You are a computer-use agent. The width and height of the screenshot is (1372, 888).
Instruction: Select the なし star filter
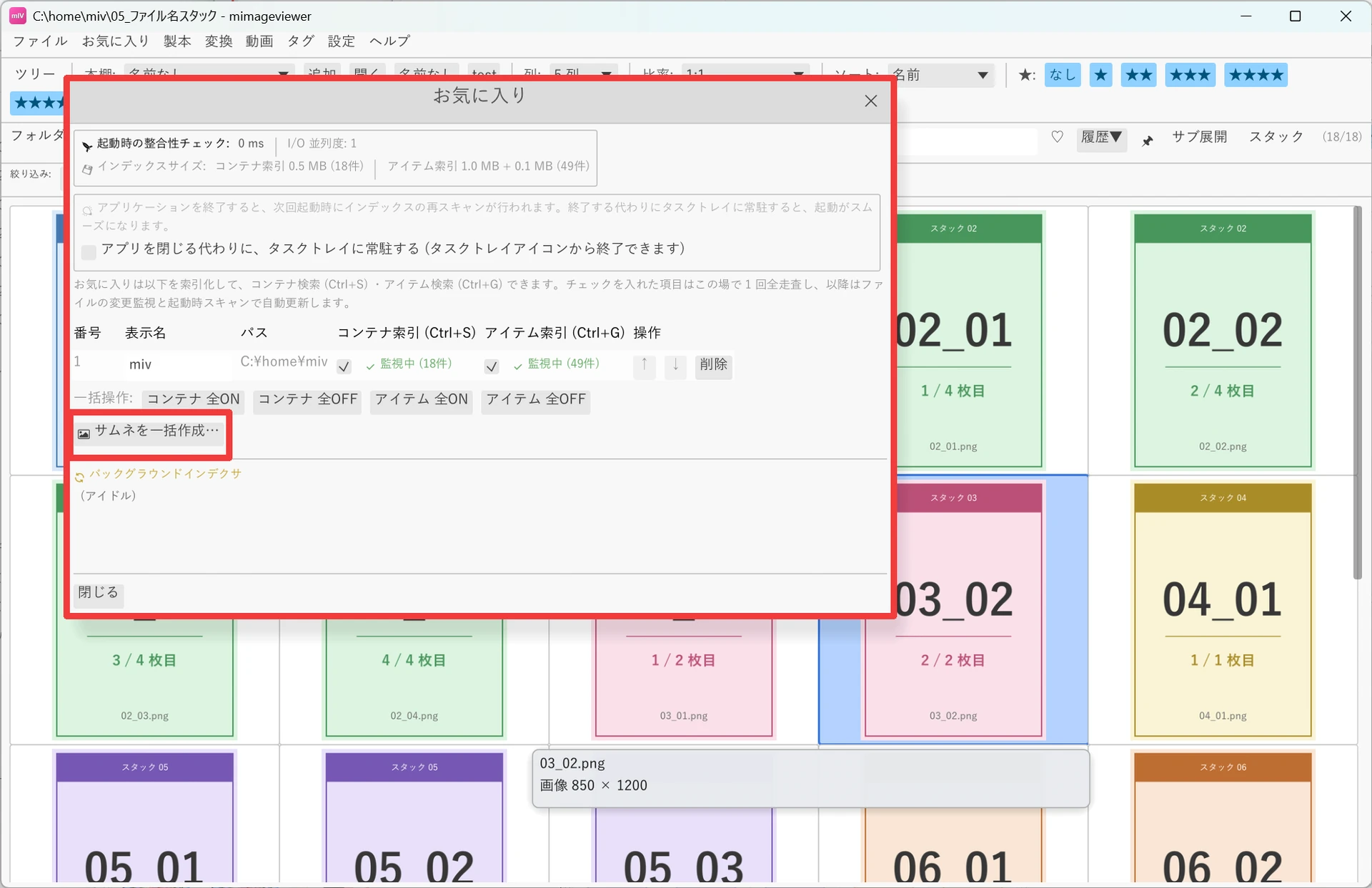click(x=1062, y=75)
